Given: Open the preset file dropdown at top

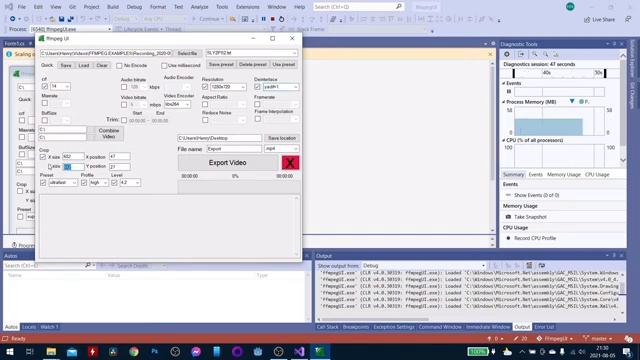Looking at the screenshot, I should 294,53.
